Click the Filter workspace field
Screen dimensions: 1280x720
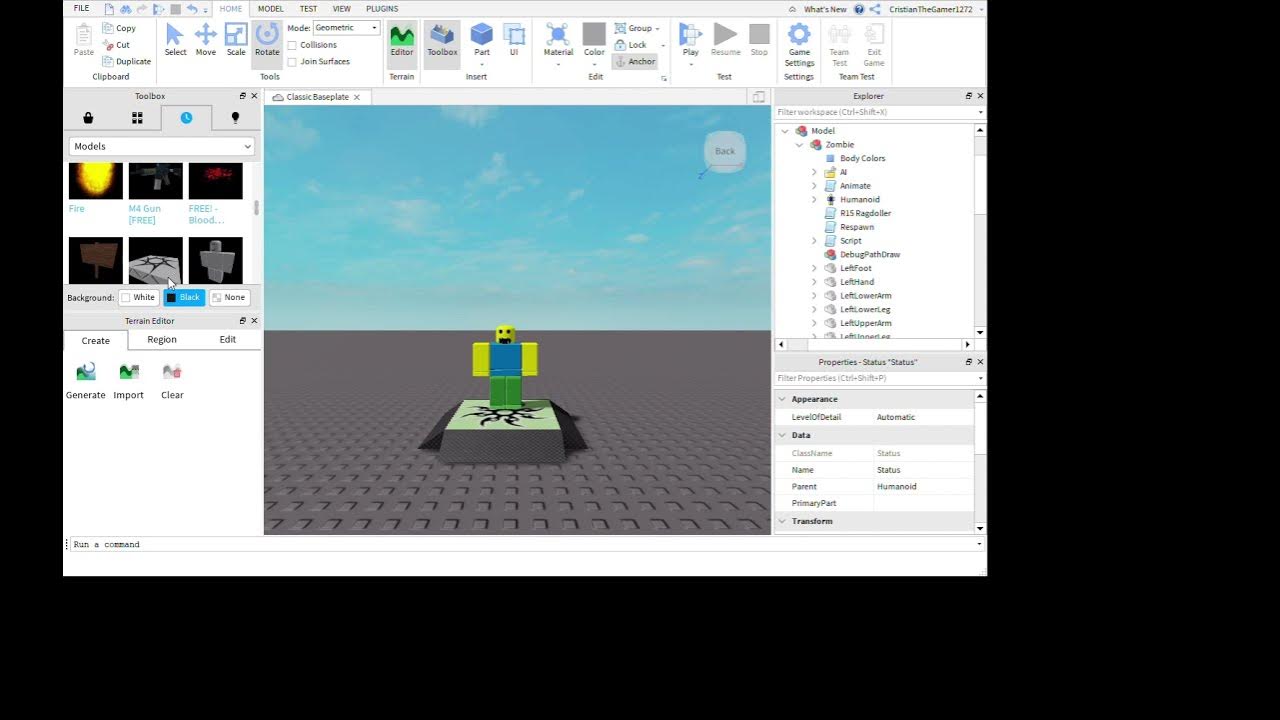tap(880, 112)
